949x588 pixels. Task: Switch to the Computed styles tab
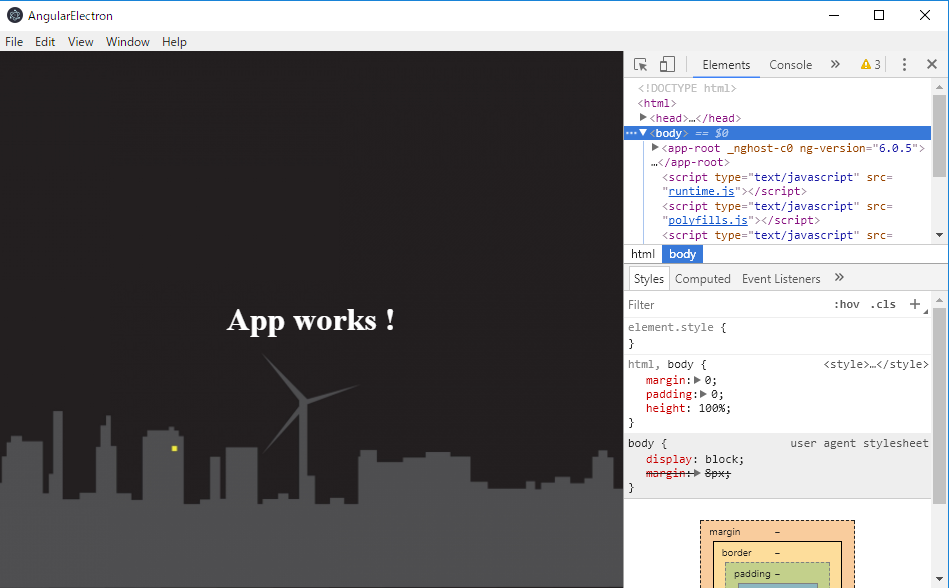702,278
